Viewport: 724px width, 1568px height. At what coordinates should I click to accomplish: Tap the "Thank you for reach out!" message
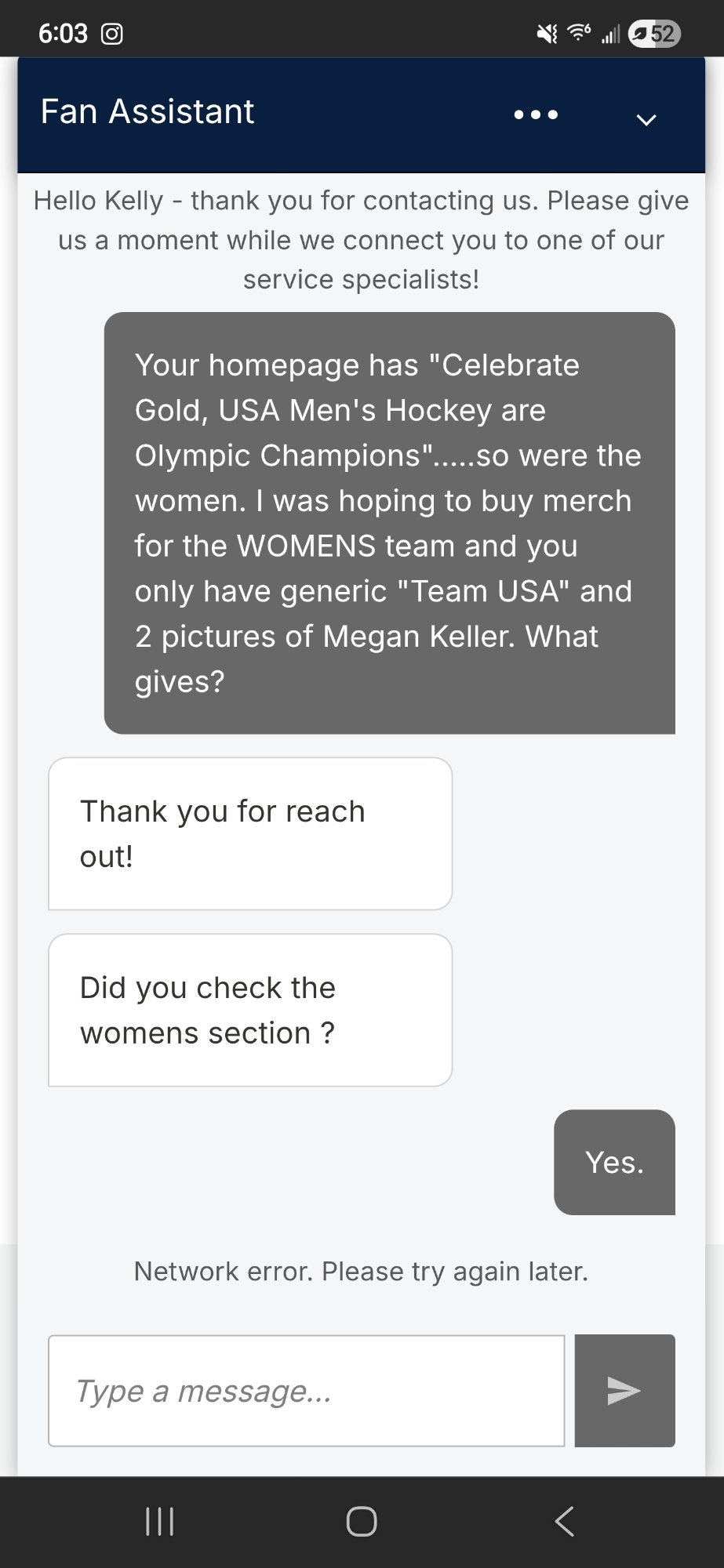tap(250, 833)
